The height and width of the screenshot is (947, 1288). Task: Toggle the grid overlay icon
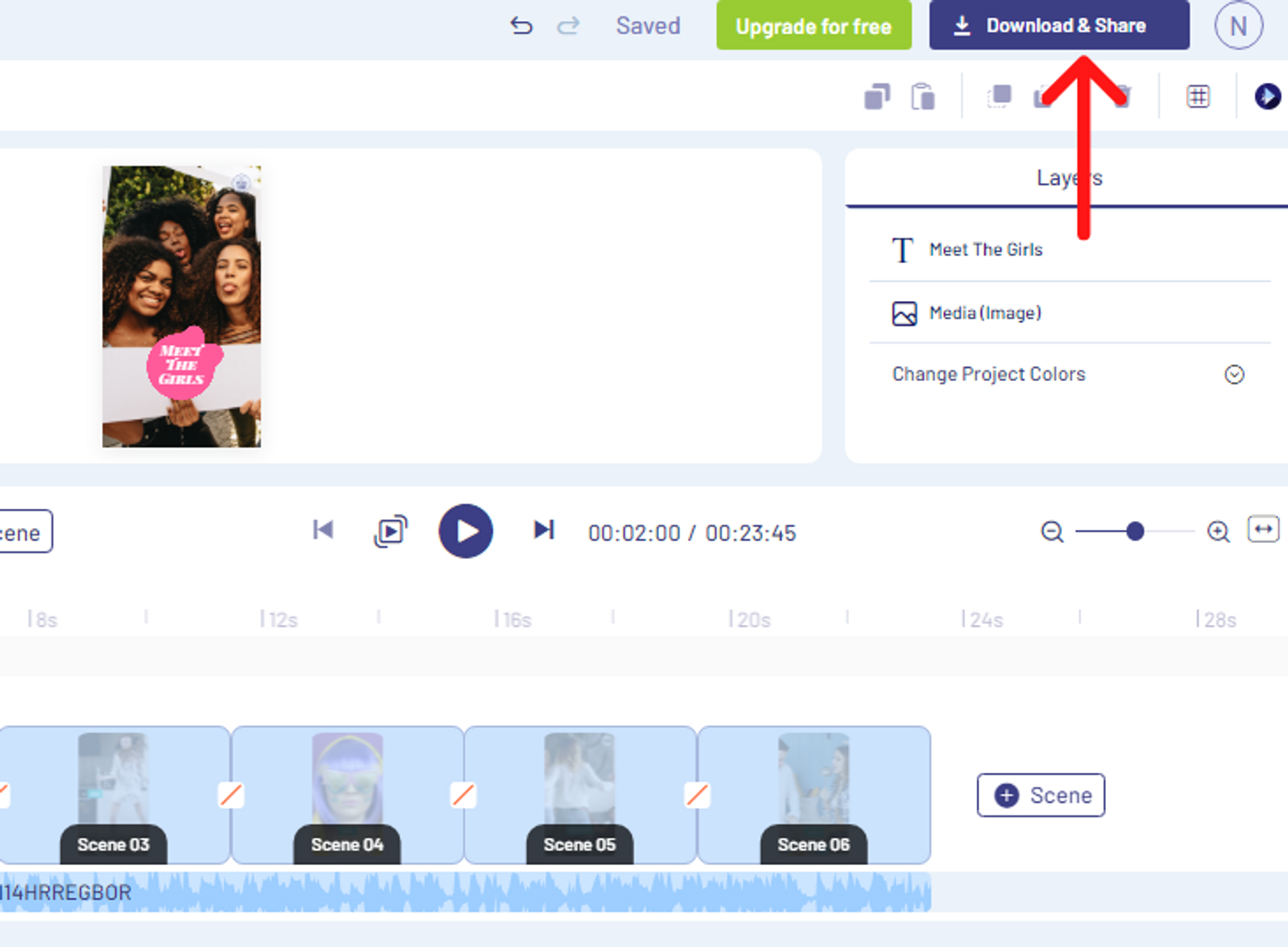[1198, 96]
